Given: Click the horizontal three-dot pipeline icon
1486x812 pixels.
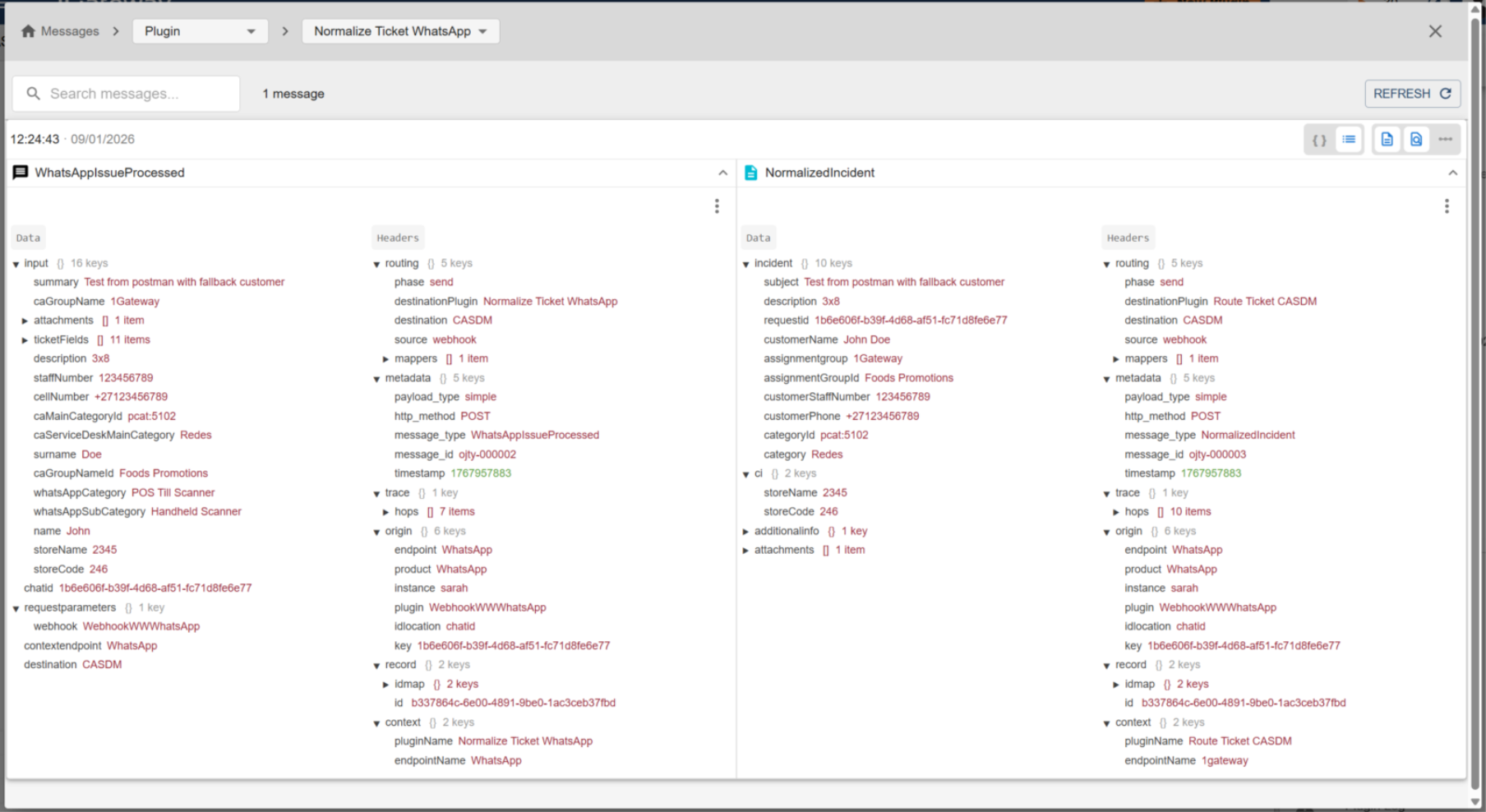Looking at the screenshot, I should coord(1446,140).
